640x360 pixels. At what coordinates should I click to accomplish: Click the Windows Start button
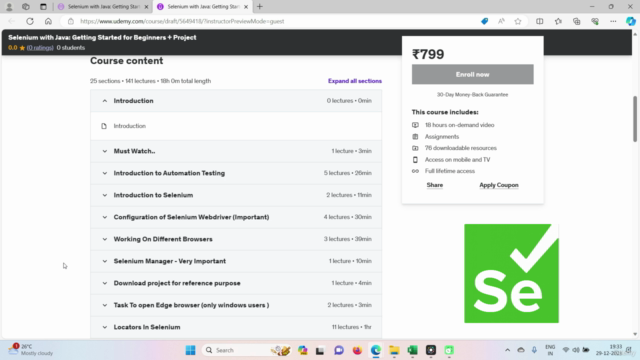pos(190,350)
